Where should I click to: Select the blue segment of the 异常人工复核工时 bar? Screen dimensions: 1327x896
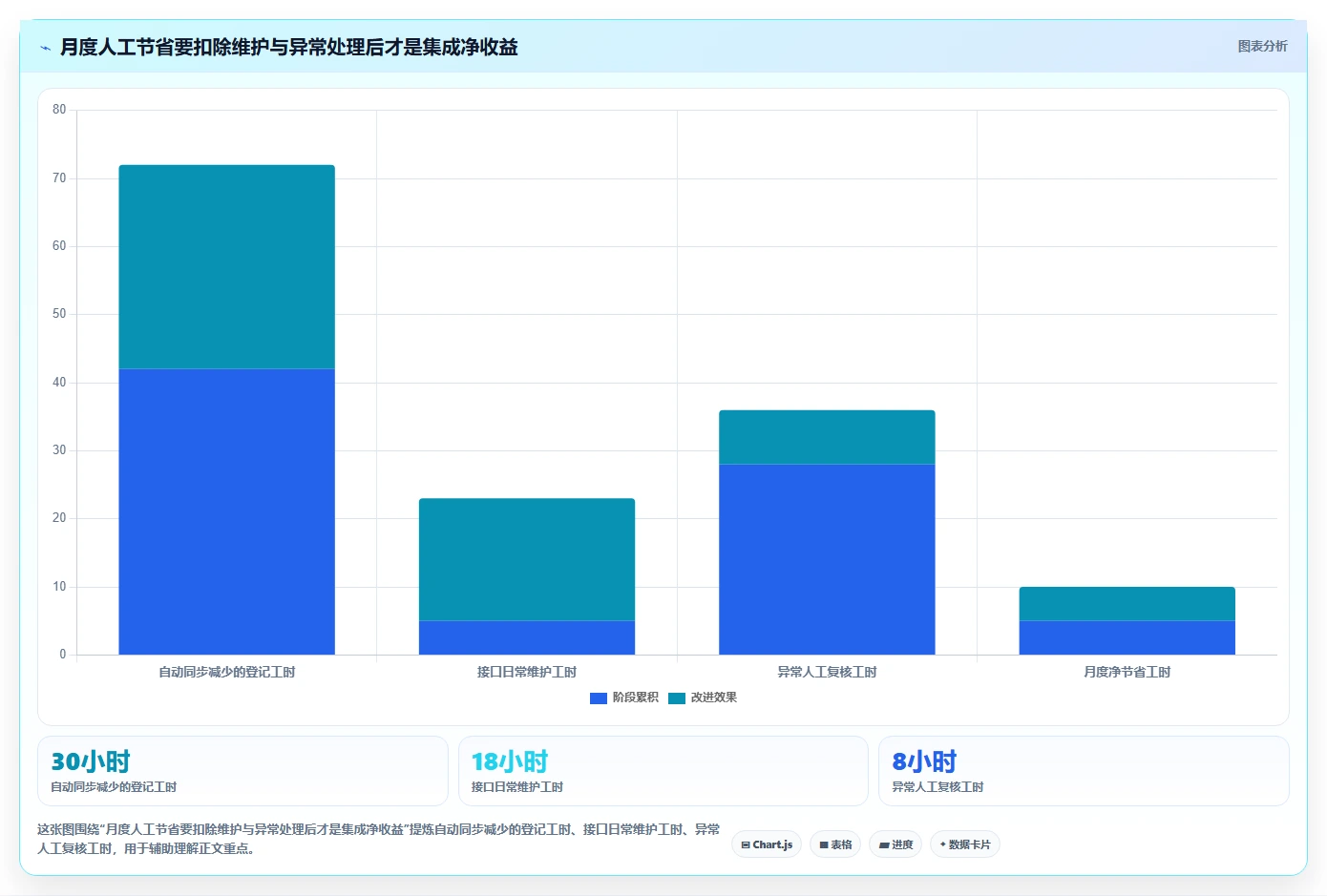827,559
